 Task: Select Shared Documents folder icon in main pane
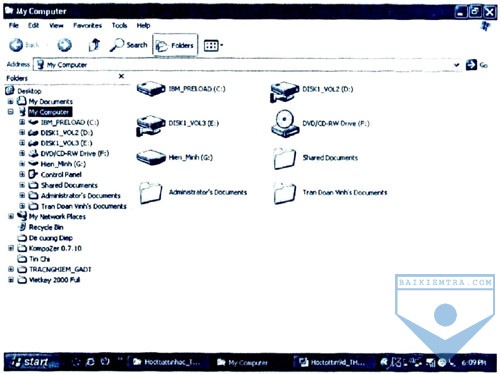point(284,158)
